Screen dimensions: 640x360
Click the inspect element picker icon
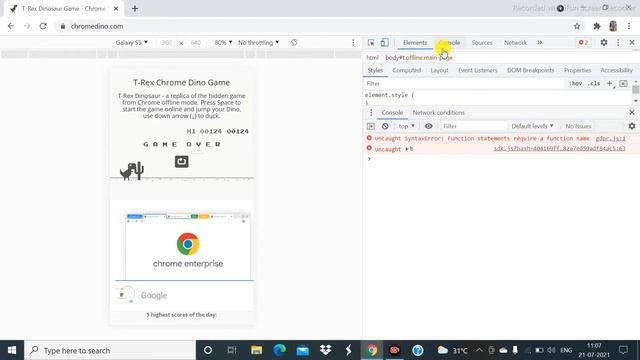[371, 42]
